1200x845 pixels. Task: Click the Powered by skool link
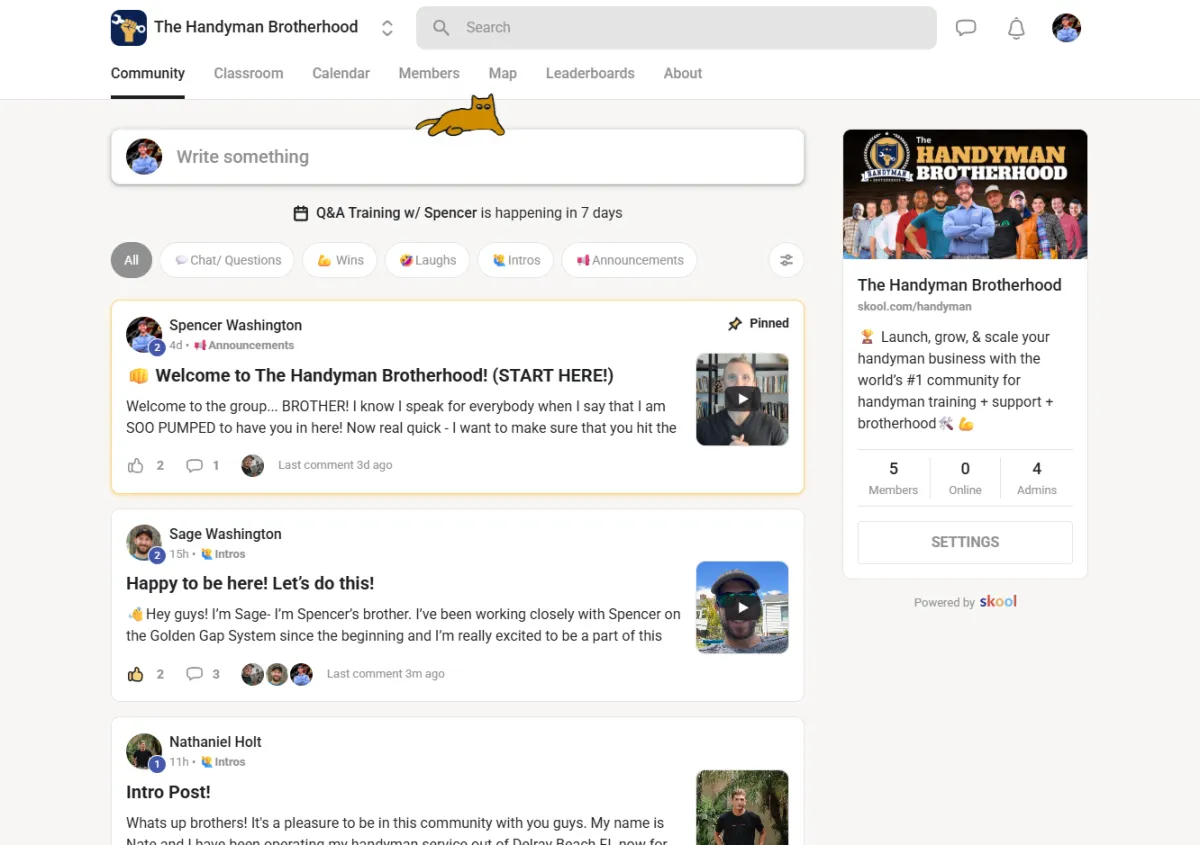coord(965,602)
